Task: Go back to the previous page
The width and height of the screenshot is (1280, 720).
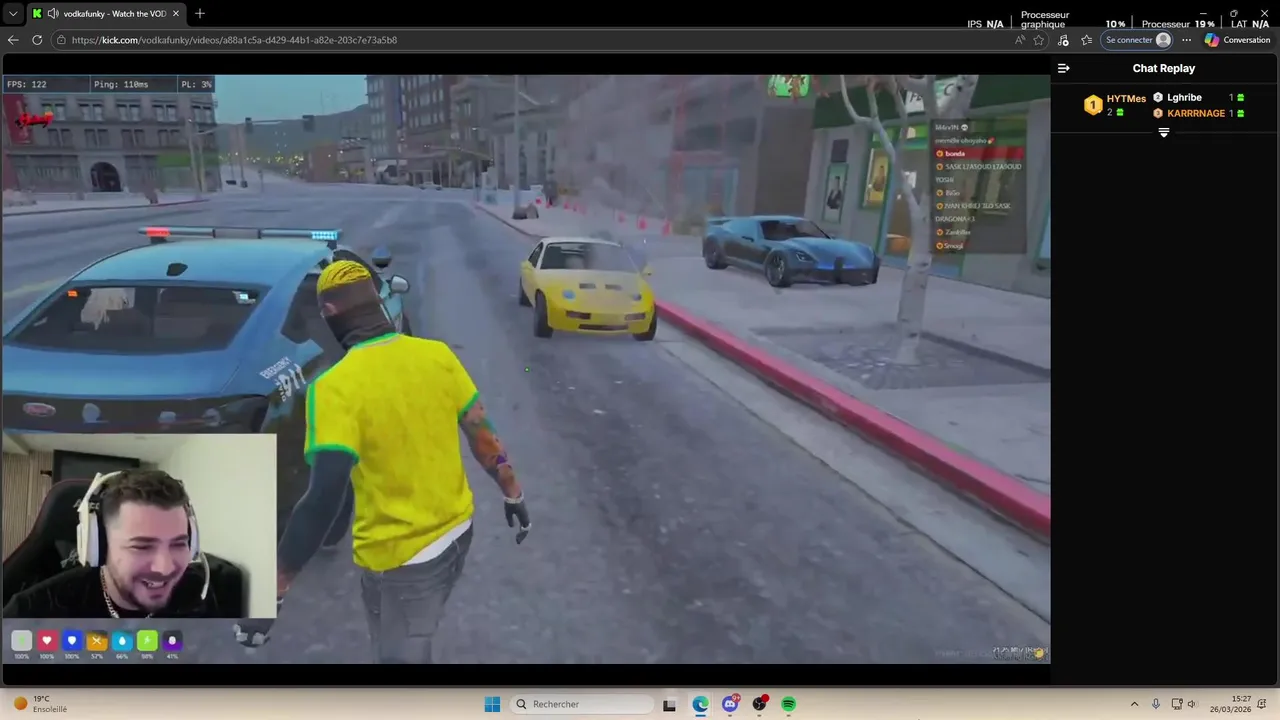Action: click(x=13, y=40)
